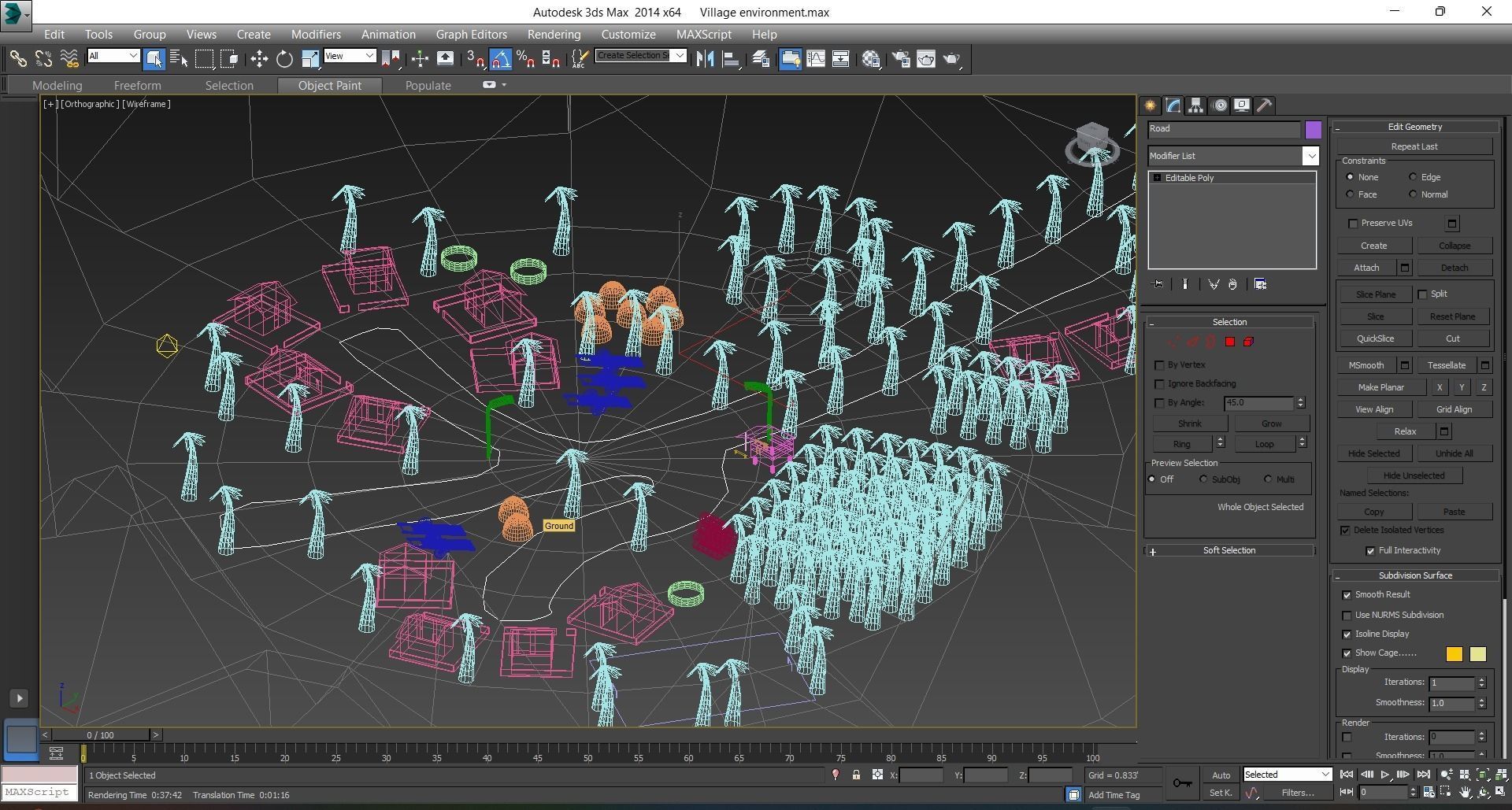The width and height of the screenshot is (1512, 810).
Task: Select Polygon sub-object level icon
Action: [x=1229, y=342]
